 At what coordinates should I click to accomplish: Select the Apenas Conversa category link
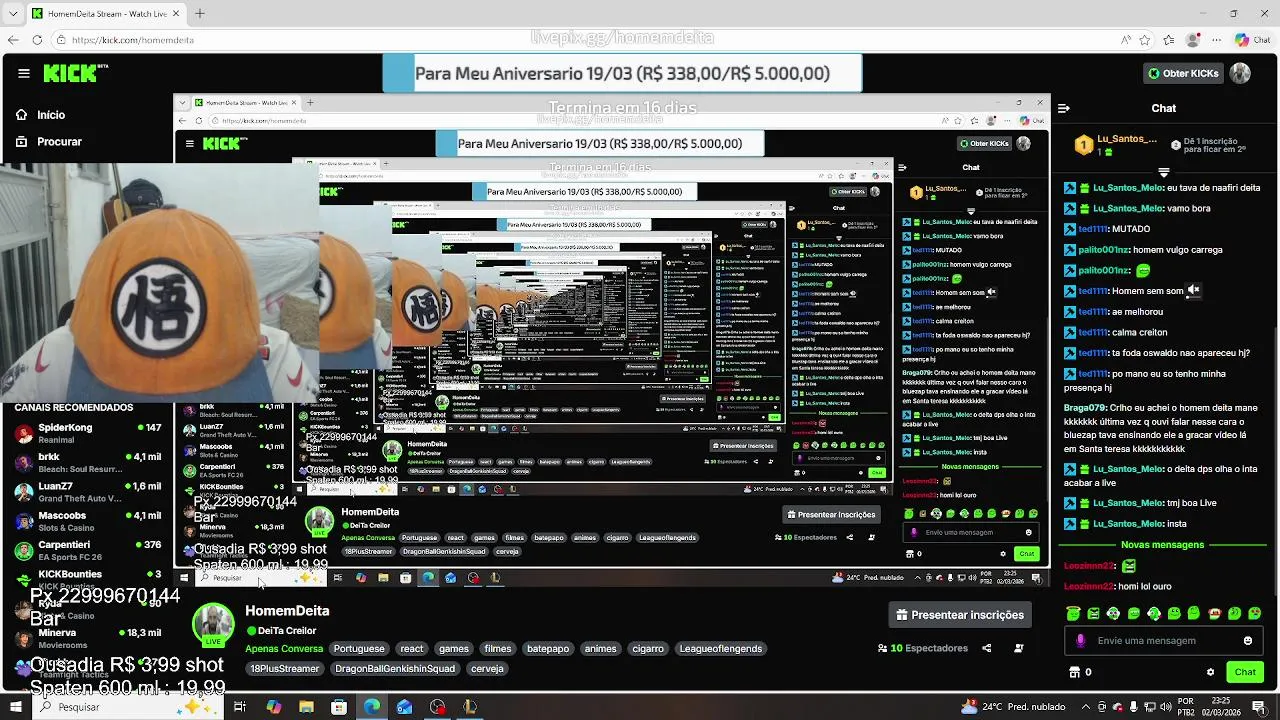[284, 649]
